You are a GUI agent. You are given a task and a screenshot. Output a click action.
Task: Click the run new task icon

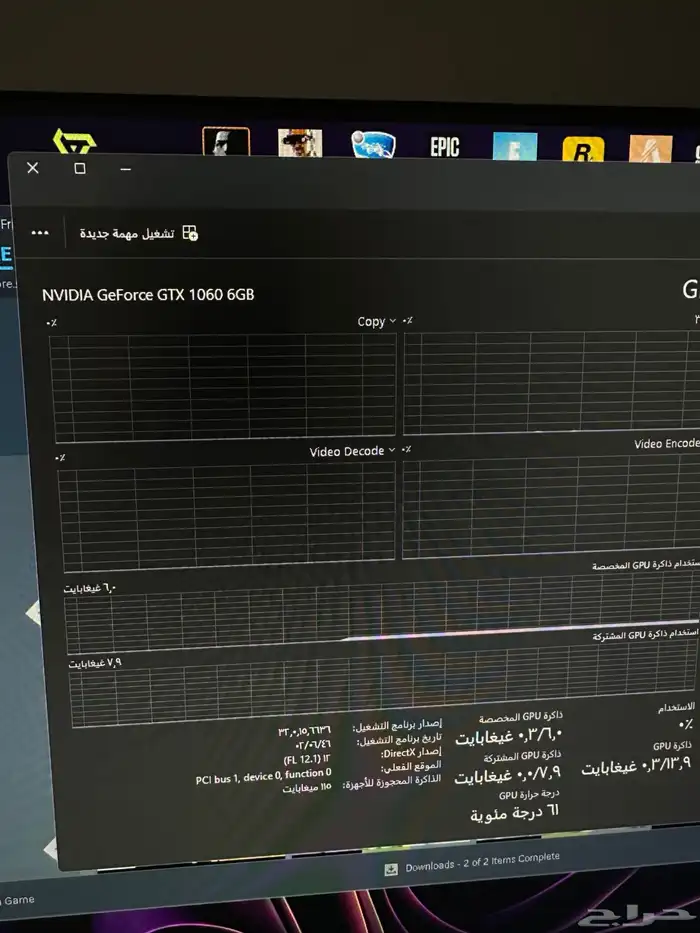(190, 233)
